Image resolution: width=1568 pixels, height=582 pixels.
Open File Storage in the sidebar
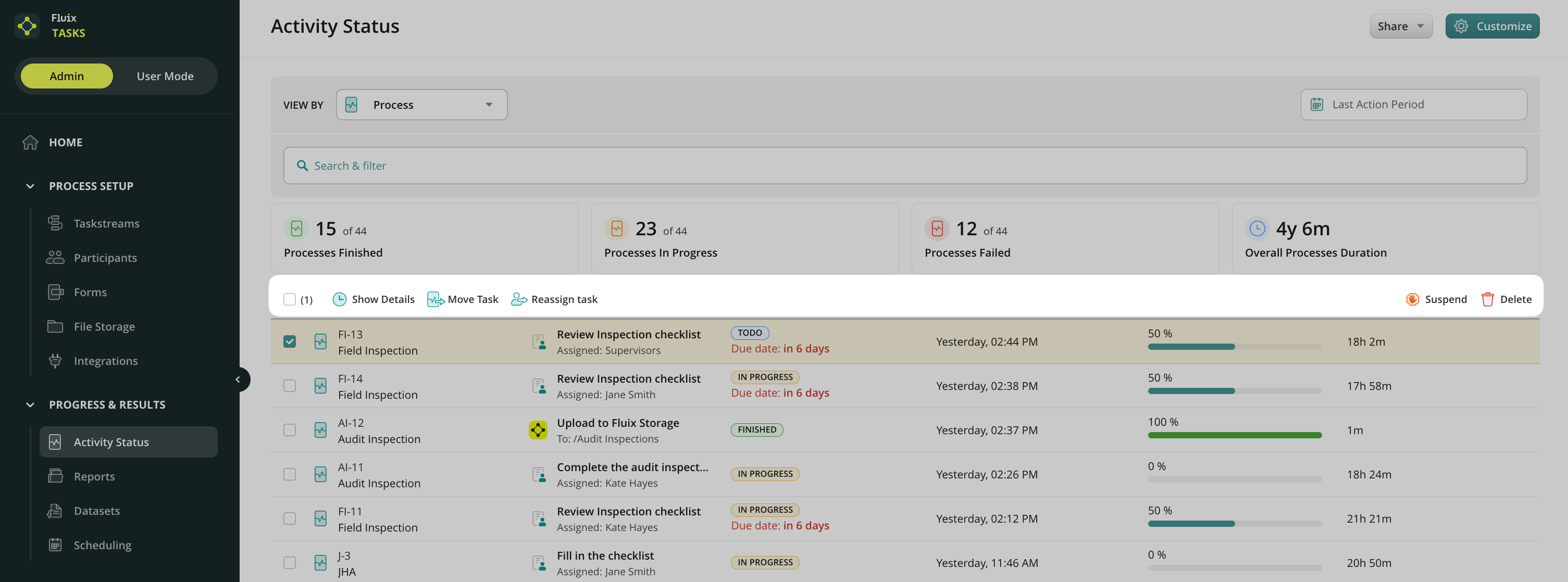click(105, 326)
